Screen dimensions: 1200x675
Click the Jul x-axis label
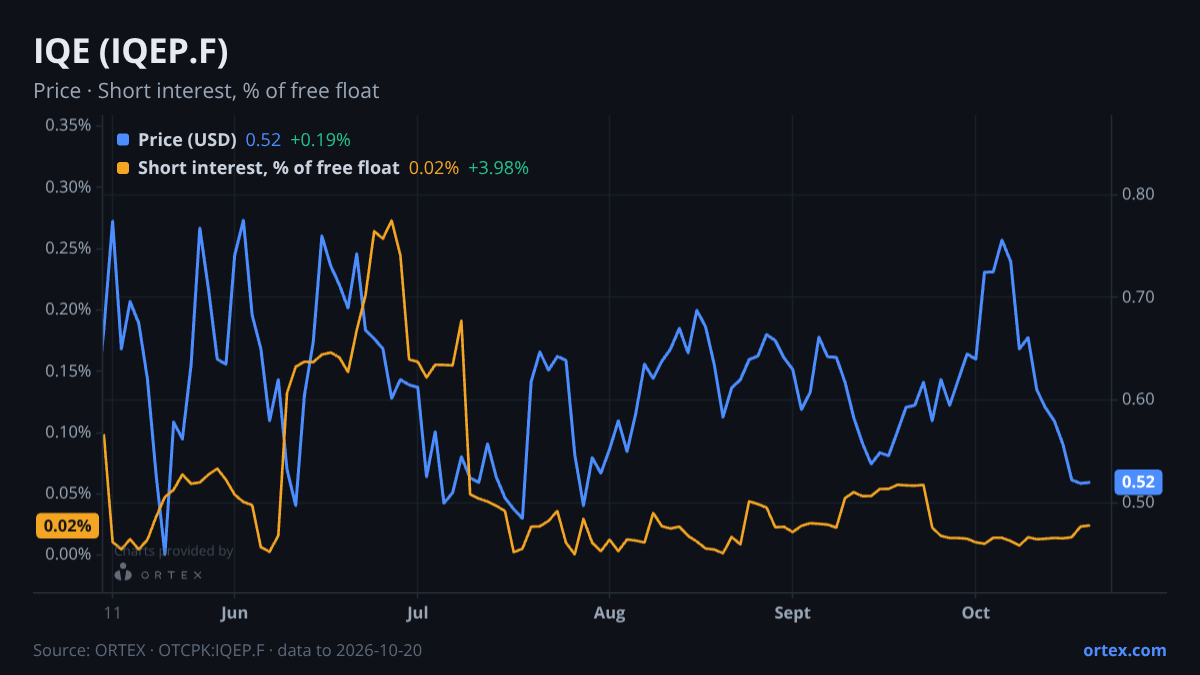[x=418, y=613]
